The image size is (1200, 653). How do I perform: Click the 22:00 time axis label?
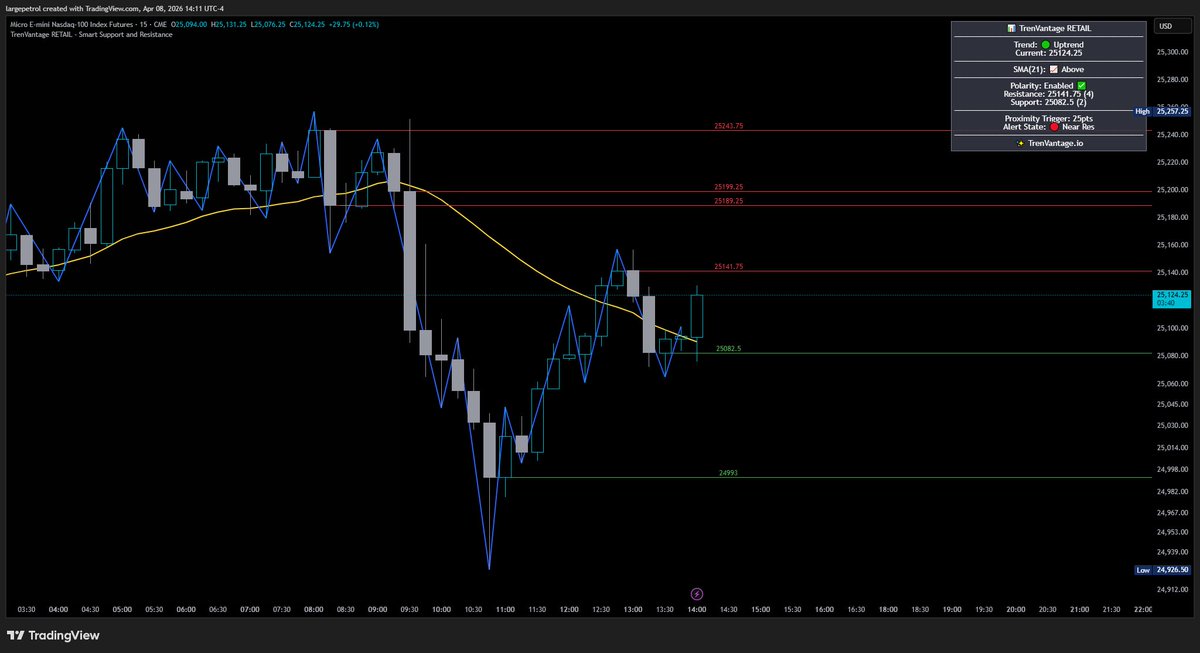[1143, 608]
